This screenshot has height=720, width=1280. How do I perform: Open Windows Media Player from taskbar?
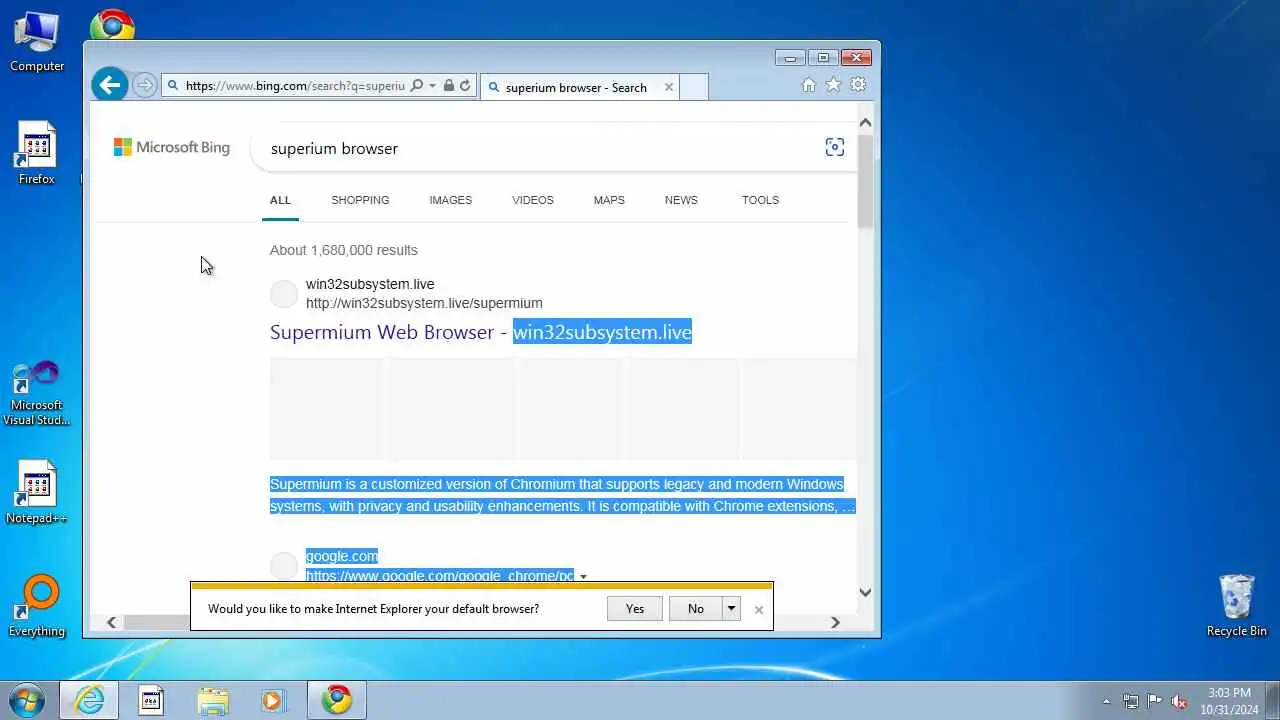(273, 700)
